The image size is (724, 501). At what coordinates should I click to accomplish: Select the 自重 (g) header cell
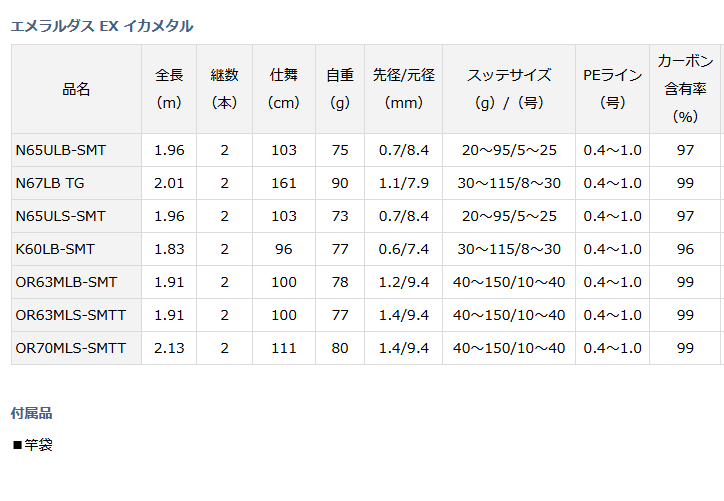tap(340, 89)
